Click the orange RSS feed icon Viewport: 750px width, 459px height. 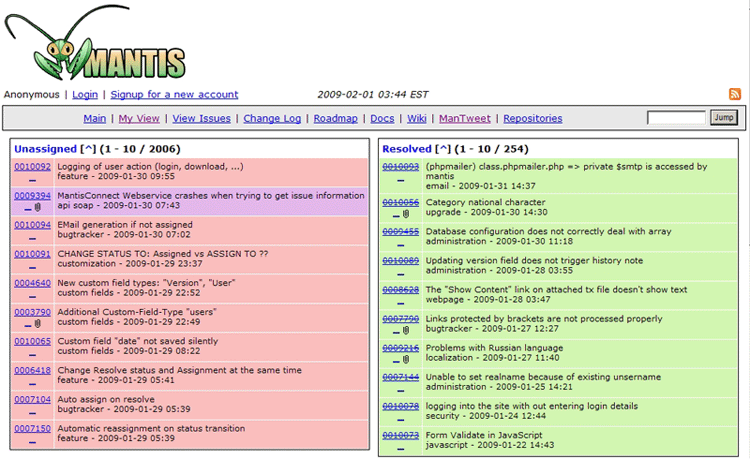pos(735,94)
